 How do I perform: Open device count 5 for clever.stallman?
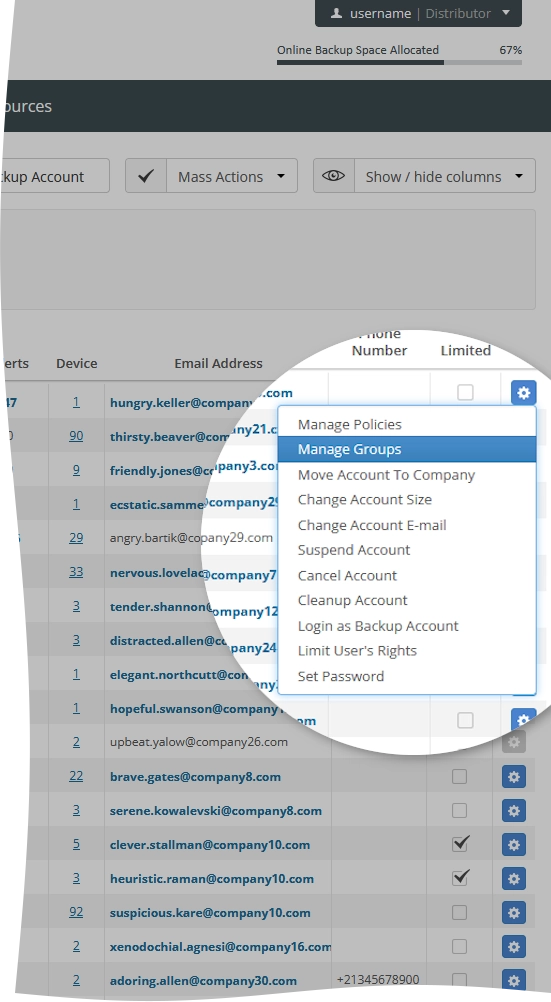tap(76, 844)
